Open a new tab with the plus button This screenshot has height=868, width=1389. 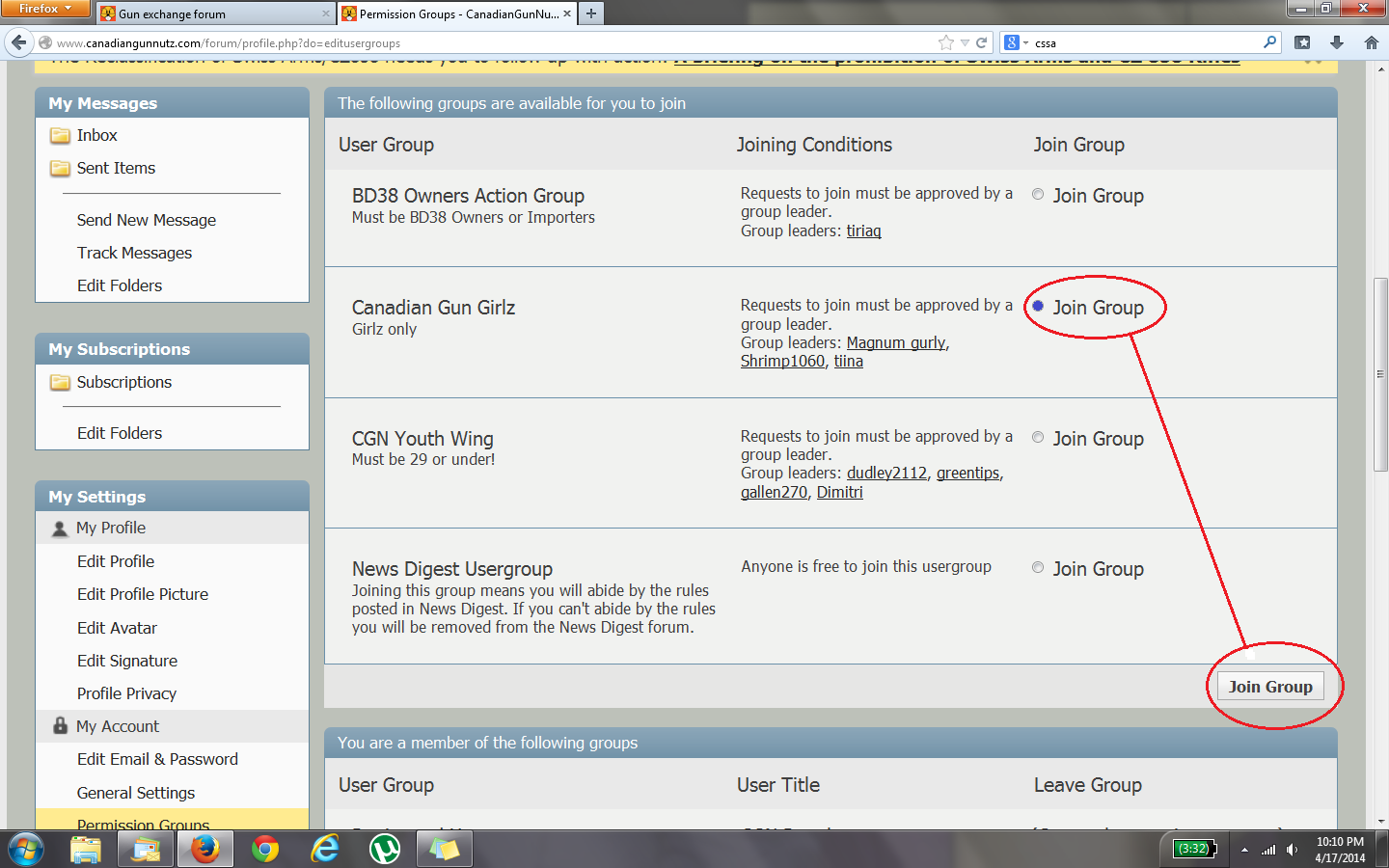coord(591,14)
